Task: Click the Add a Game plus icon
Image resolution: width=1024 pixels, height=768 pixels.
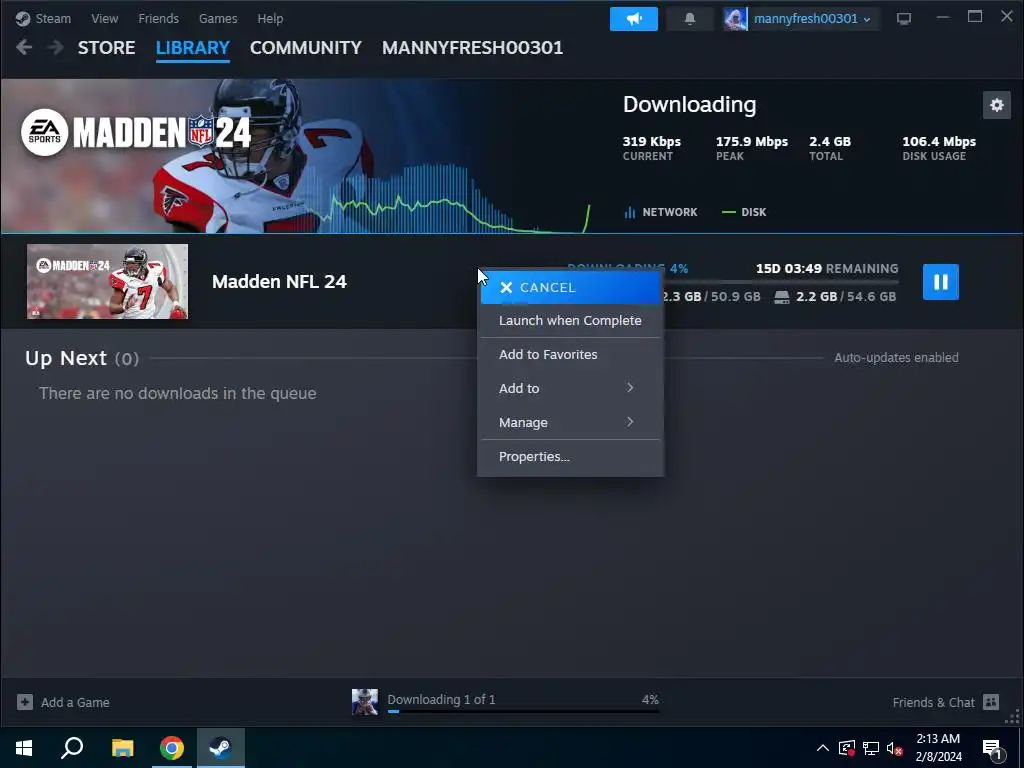Action: click(x=25, y=702)
